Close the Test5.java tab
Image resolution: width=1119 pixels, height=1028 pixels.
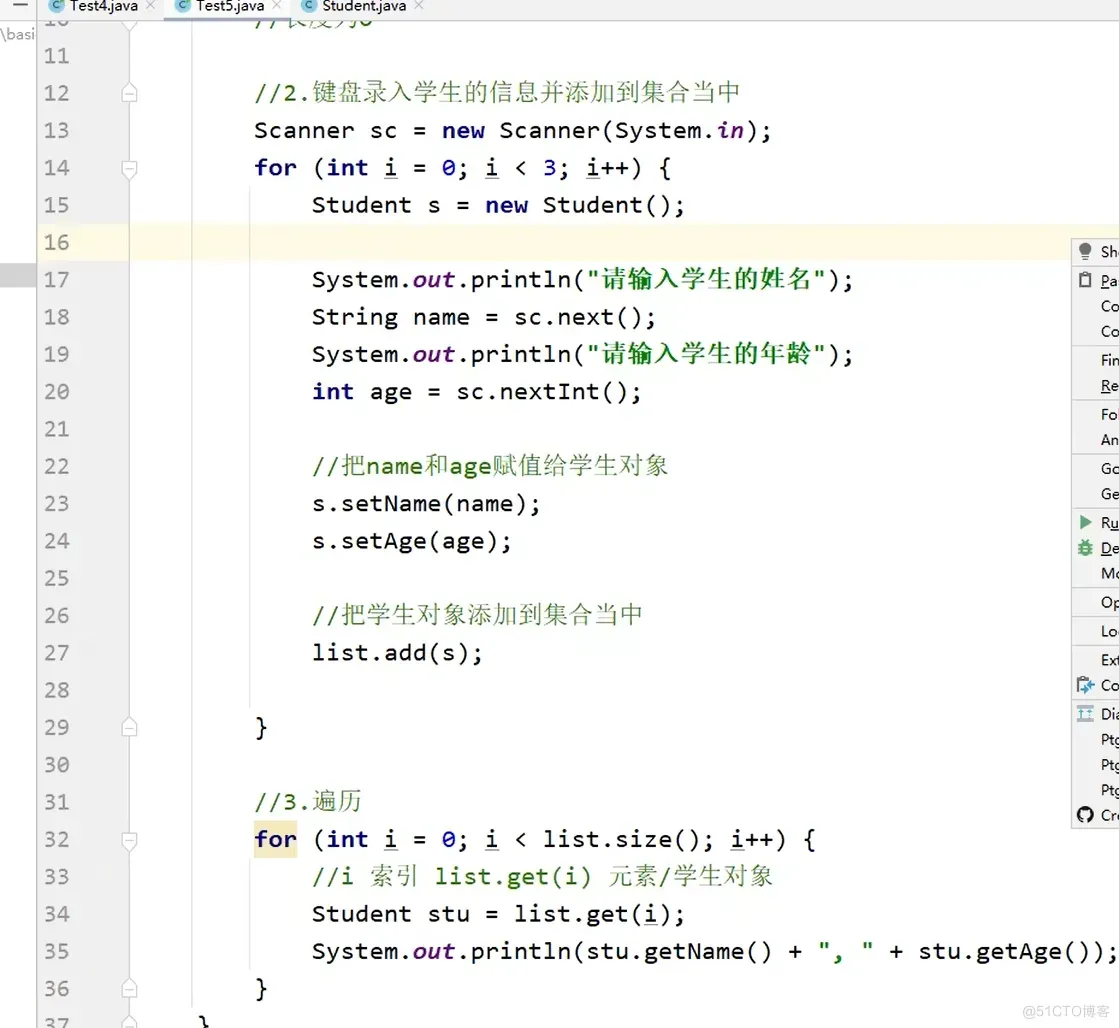[277, 5]
